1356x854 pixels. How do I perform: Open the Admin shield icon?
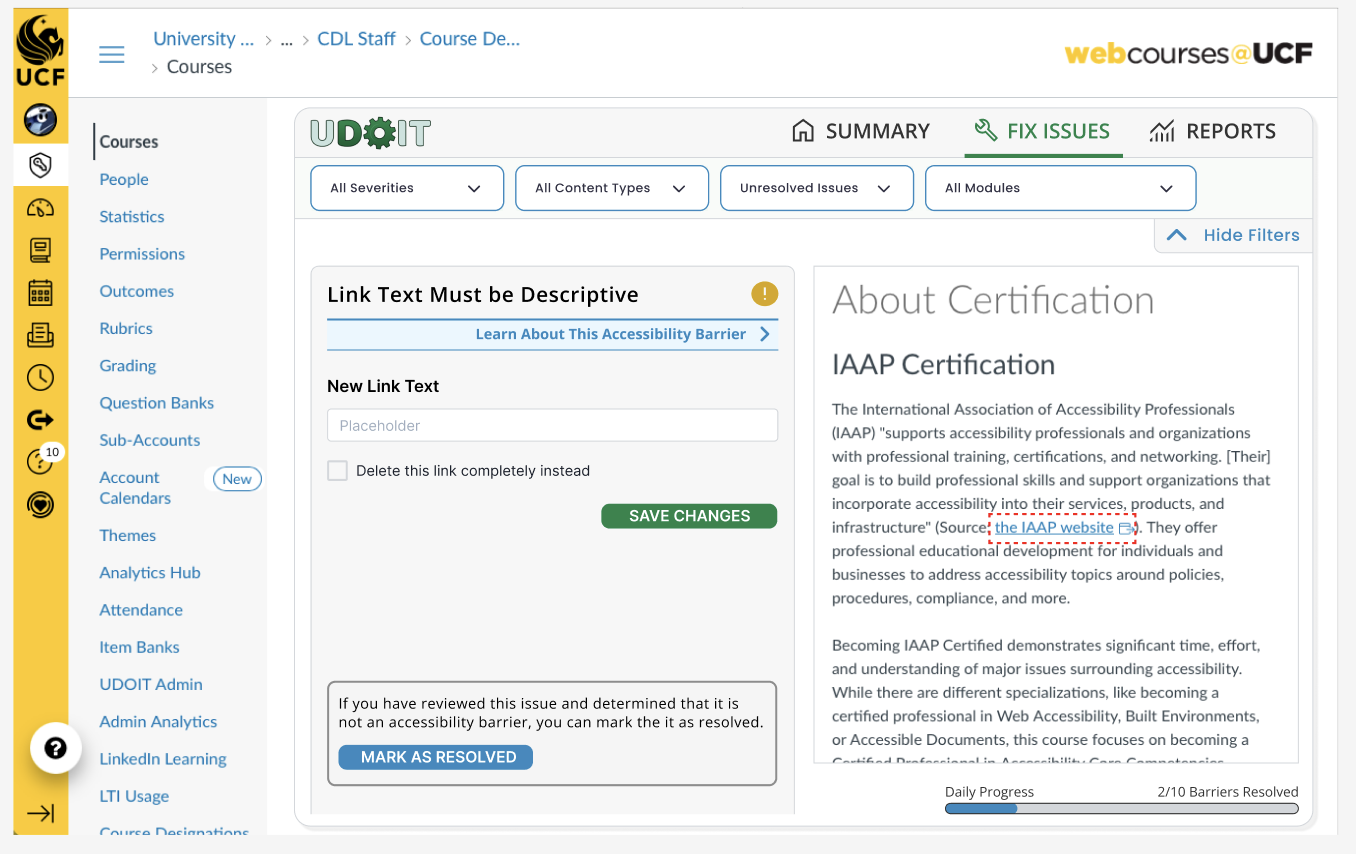pyautogui.click(x=40, y=165)
